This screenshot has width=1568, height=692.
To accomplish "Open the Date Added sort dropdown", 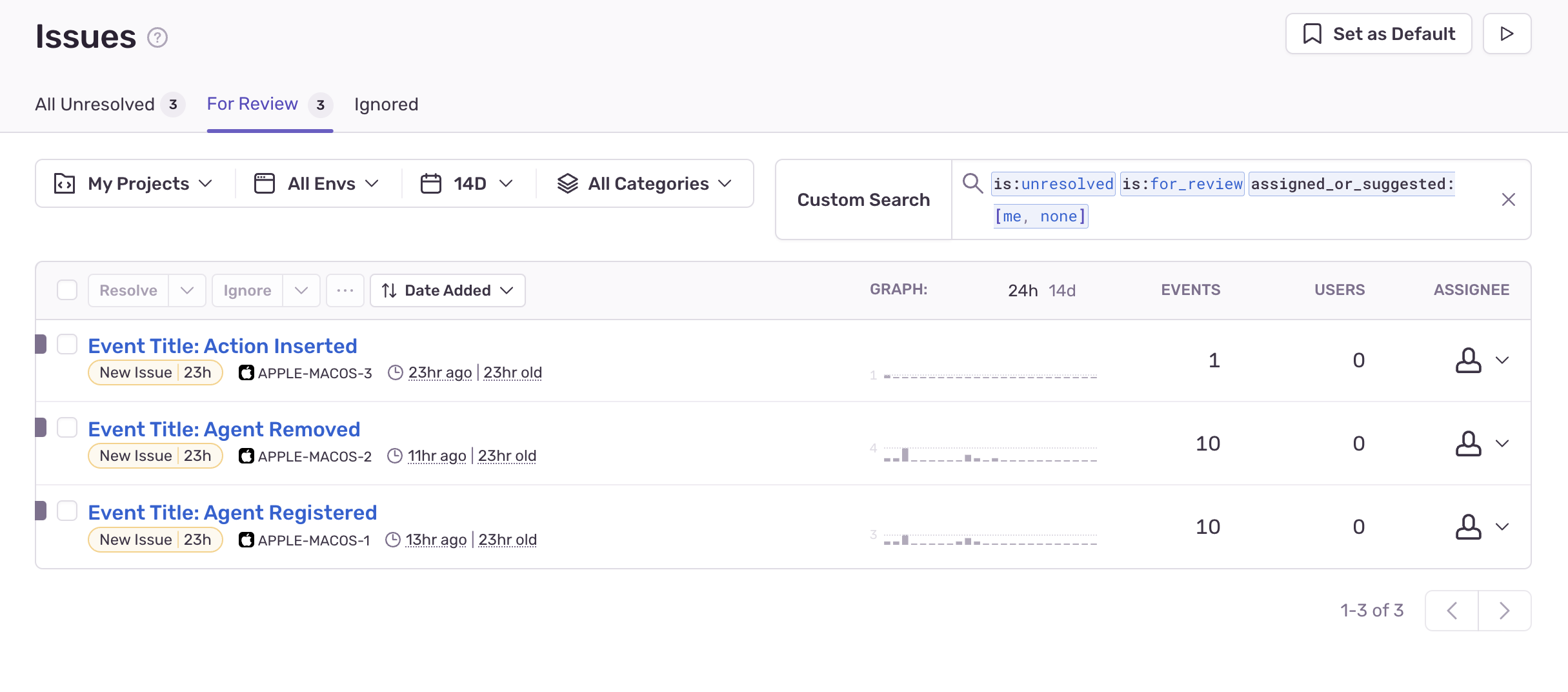I will point(447,290).
